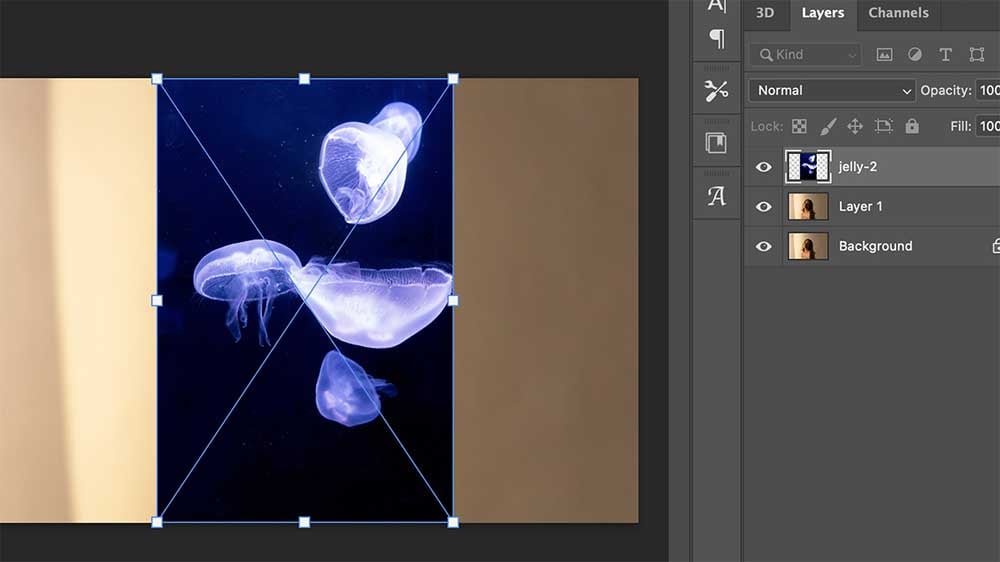Open the Glyphs panel icon

(x=716, y=196)
